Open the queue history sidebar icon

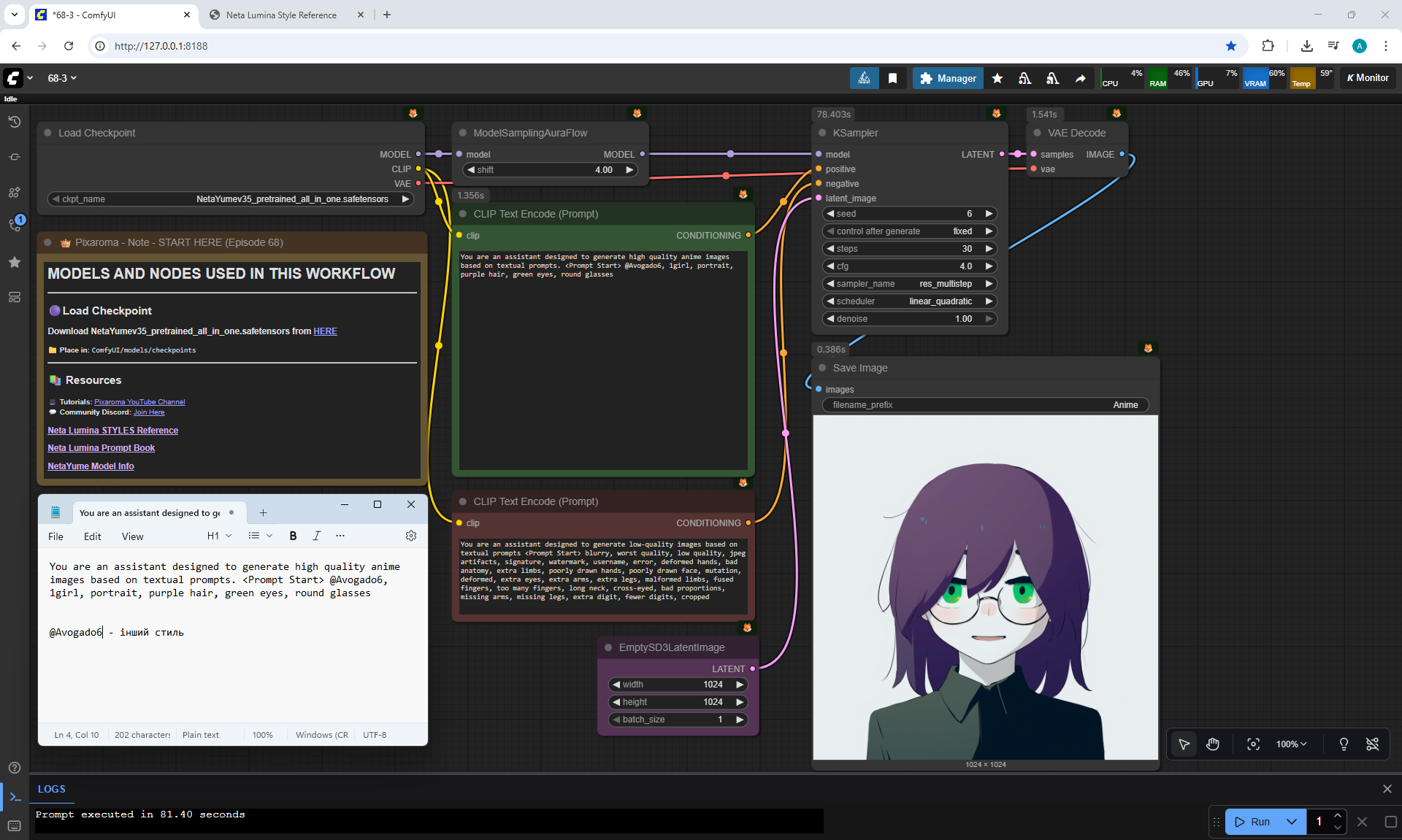[14, 122]
